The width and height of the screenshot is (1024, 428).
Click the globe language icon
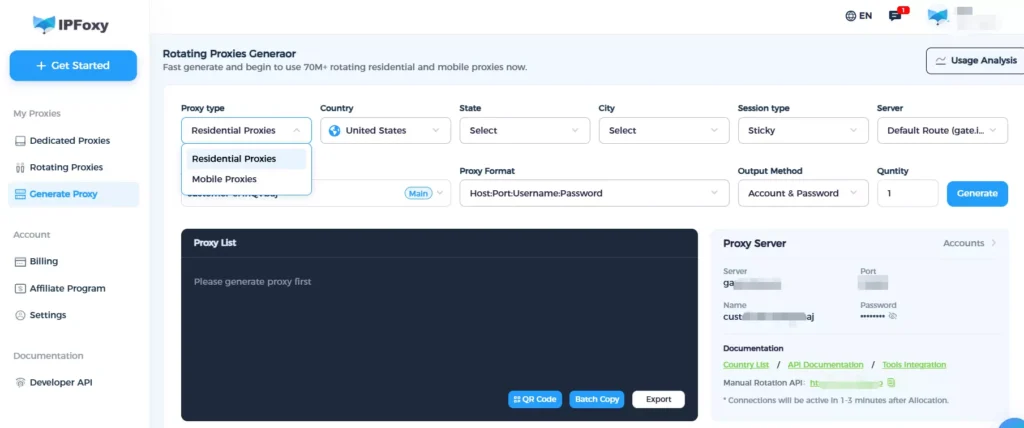(850, 16)
